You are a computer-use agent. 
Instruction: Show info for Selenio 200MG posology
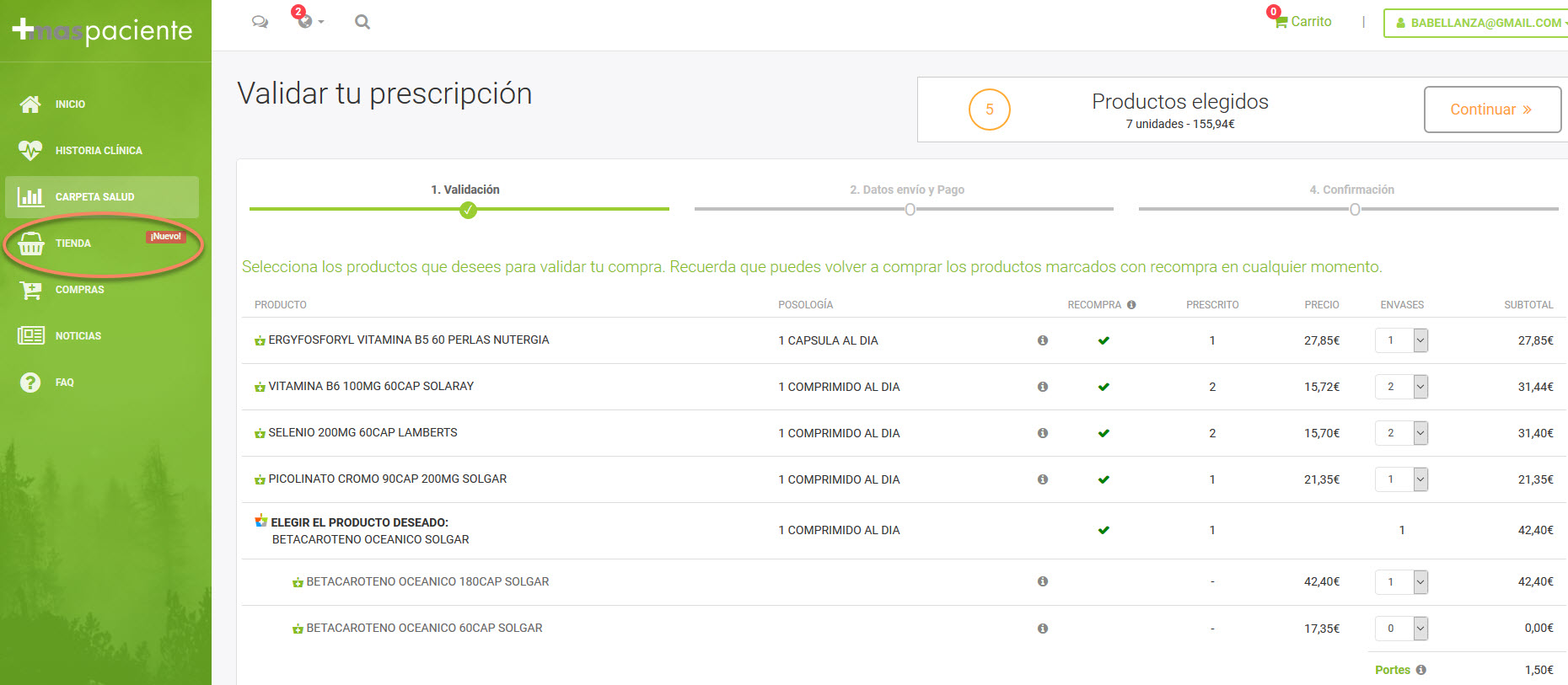click(1043, 433)
